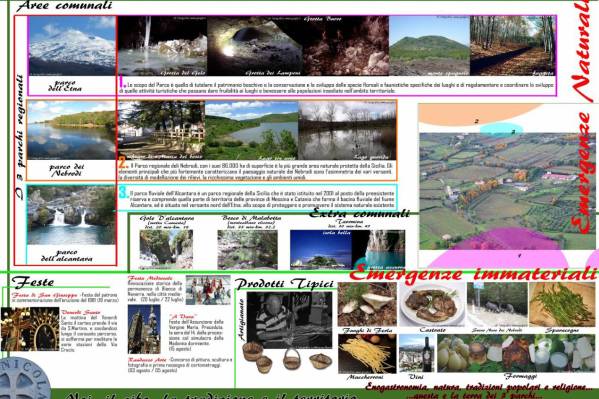Click the Emergenze immateriali red title
This screenshot has height=399, width=599.
tap(473, 274)
